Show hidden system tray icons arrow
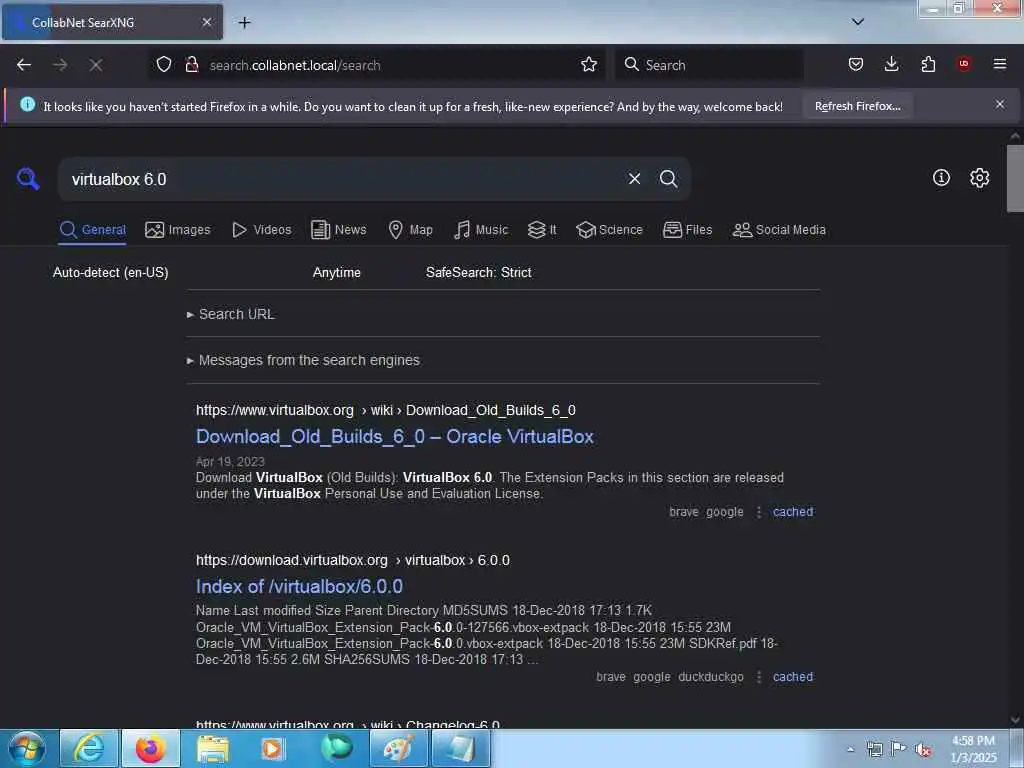 [850, 749]
